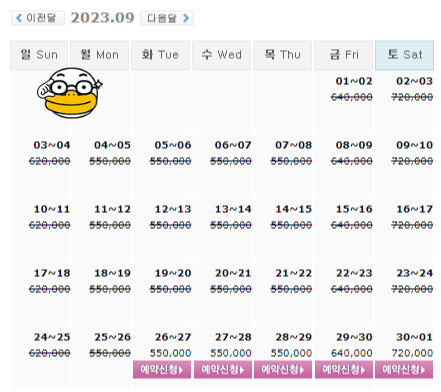Click date range 03~04
The width and height of the screenshot is (441, 392).
tap(52, 145)
